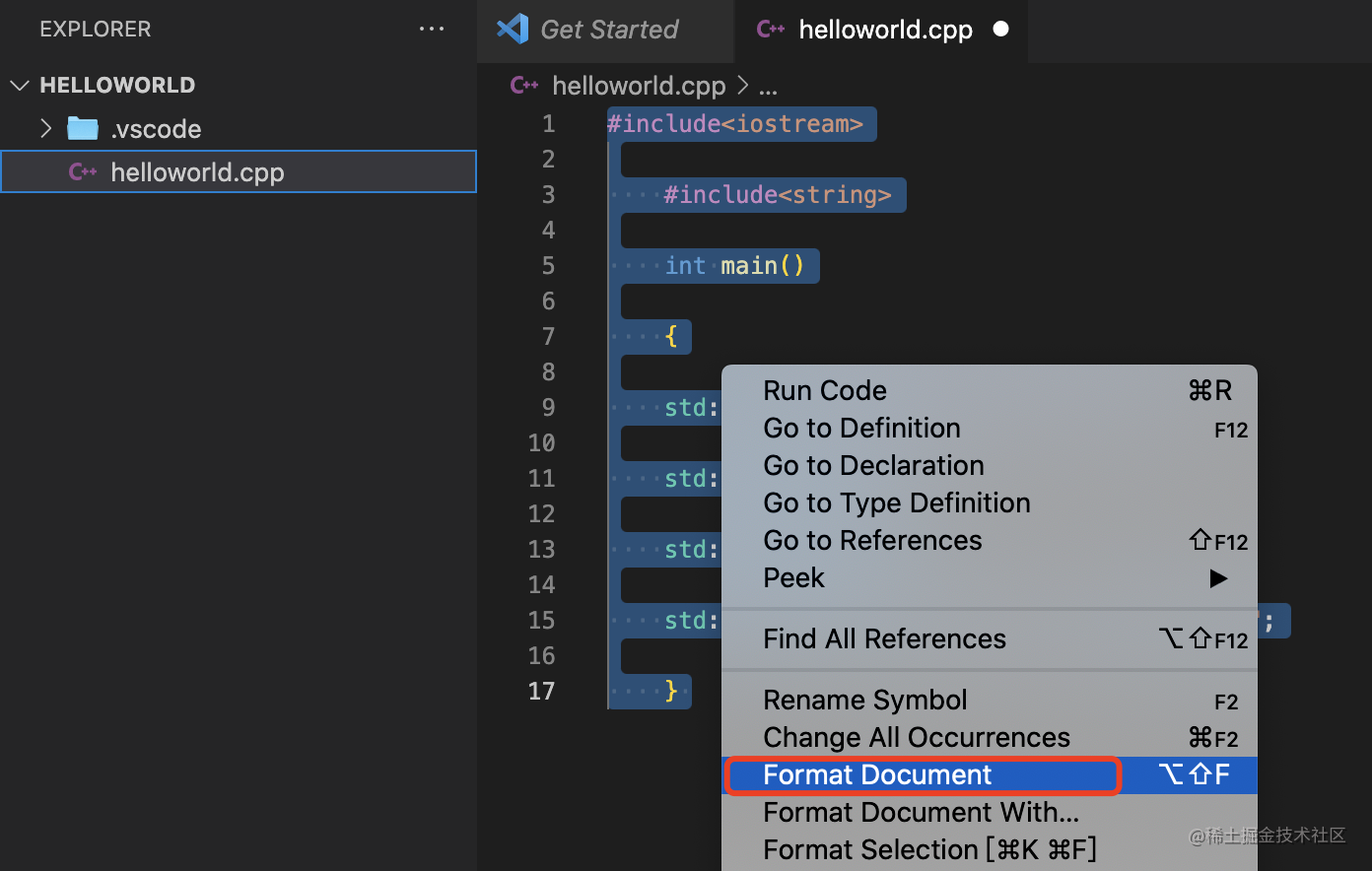1372x871 pixels.
Task: Click the C++ icon on the helloworld.cpp editor tab
Action: pyautogui.click(x=771, y=30)
